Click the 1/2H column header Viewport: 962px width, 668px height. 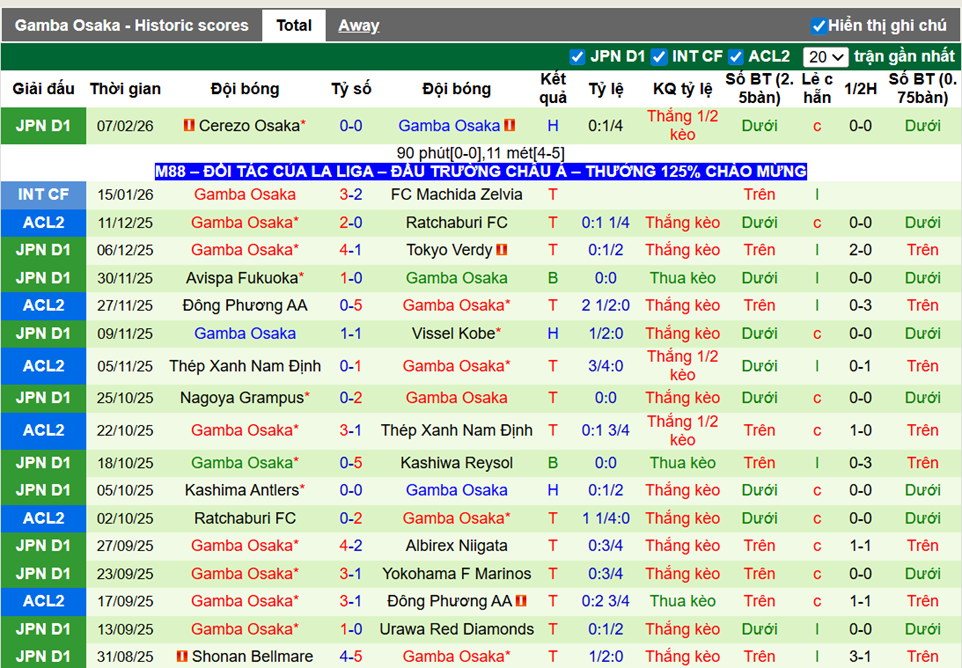point(860,89)
